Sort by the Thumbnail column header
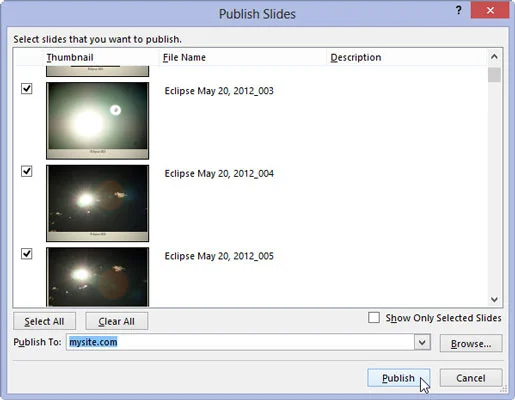 click(x=70, y=57)
